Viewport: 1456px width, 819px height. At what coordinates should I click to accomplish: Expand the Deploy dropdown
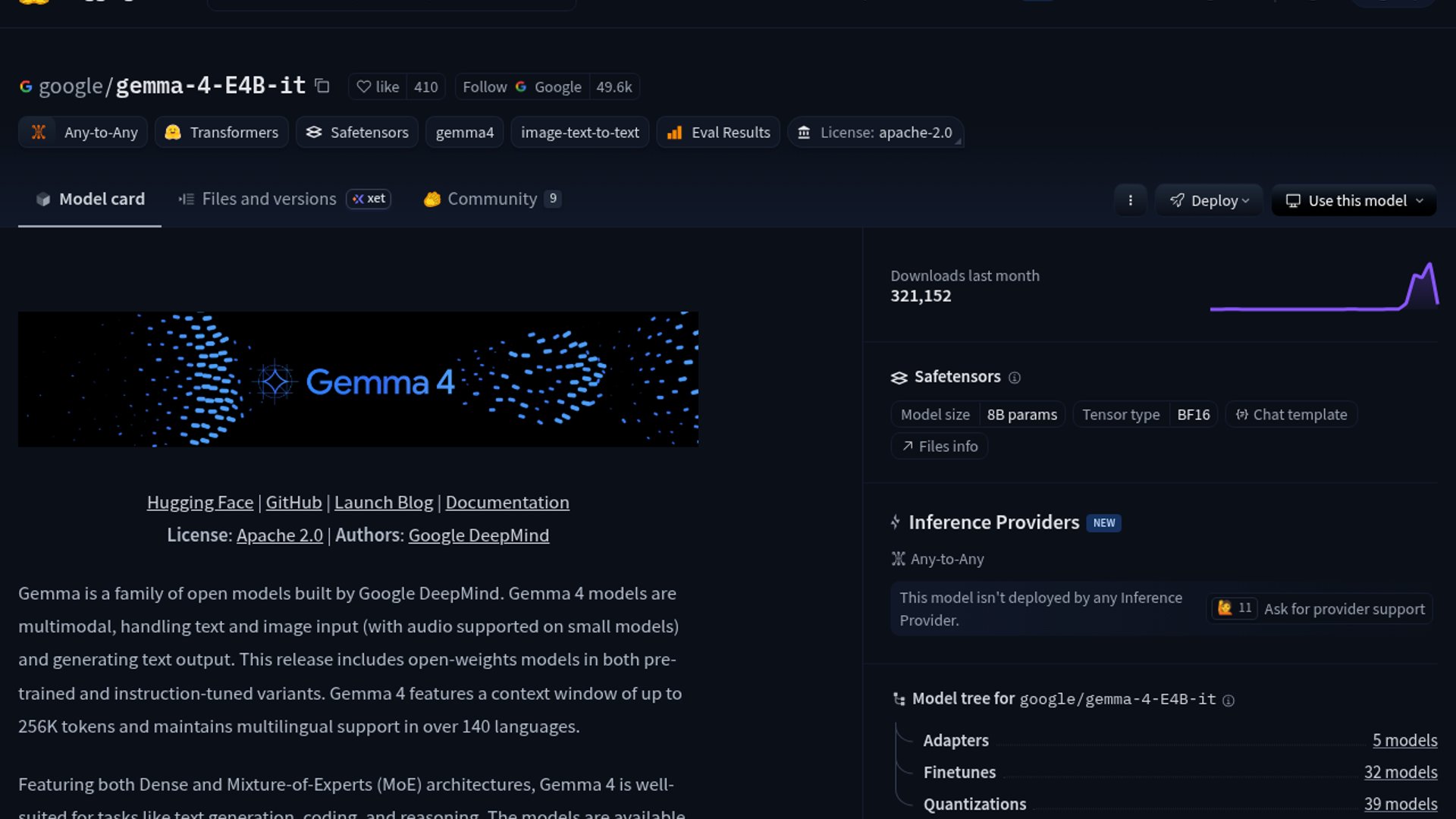[1209, 201]
